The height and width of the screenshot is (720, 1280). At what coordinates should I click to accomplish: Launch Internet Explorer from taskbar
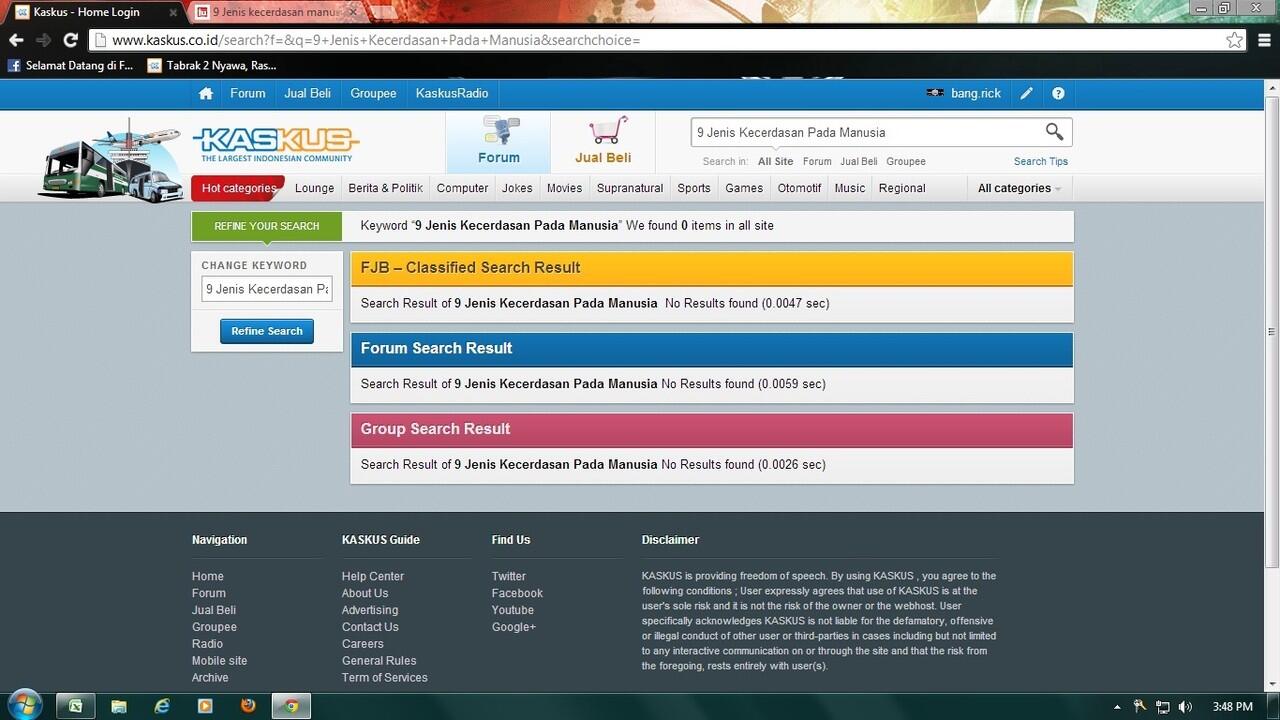click(162, 706)
